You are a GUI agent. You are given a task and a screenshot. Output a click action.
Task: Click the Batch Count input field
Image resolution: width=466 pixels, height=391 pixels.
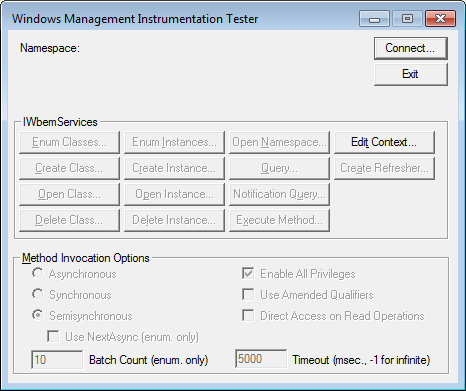click(x=57, y=360)
